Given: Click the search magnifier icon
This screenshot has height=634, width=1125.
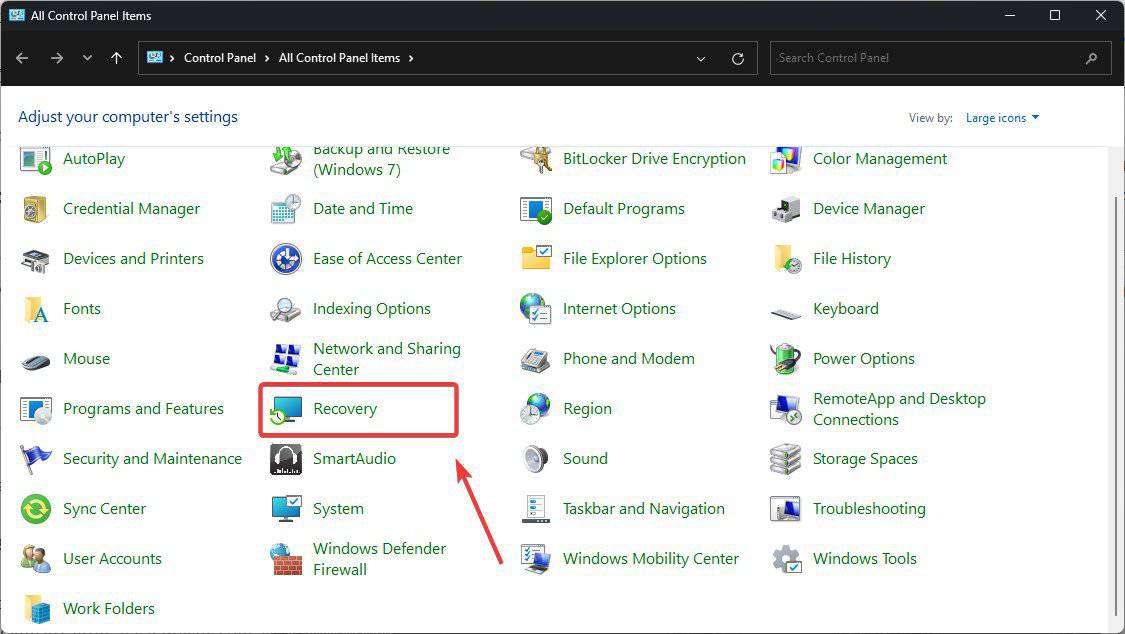Looking at the screenshot, I should coord(1091,58).
